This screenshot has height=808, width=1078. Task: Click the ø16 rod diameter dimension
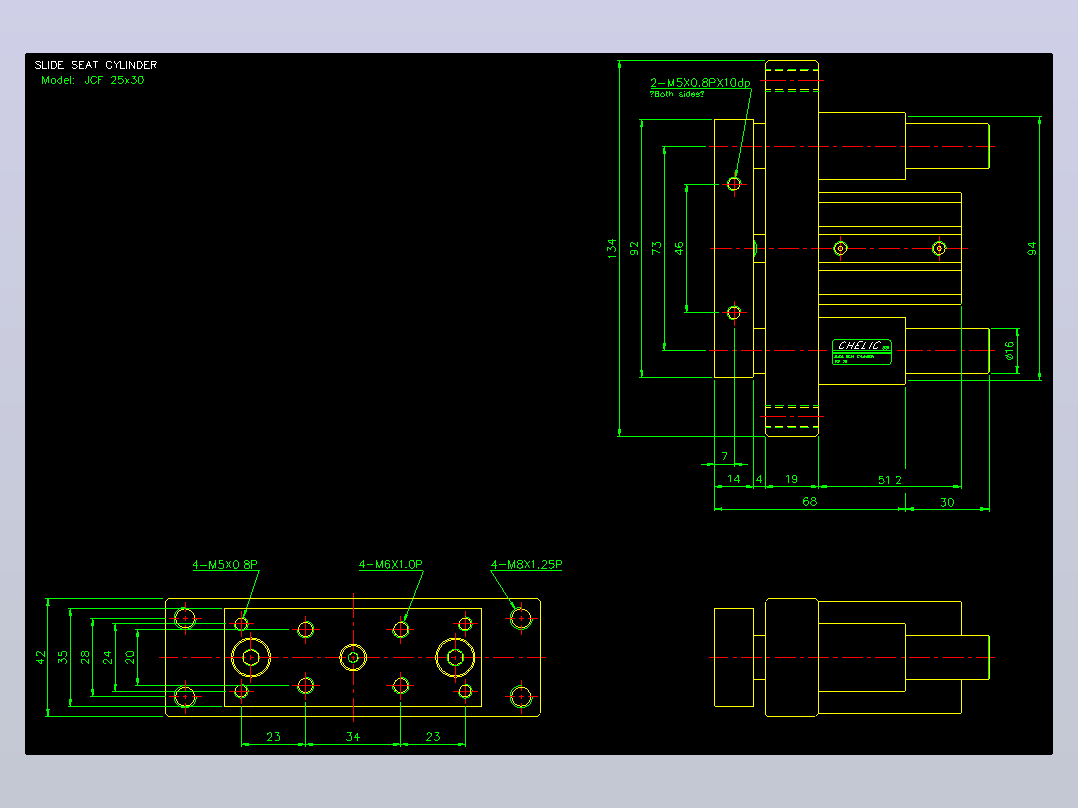[x=1009, y=351]
